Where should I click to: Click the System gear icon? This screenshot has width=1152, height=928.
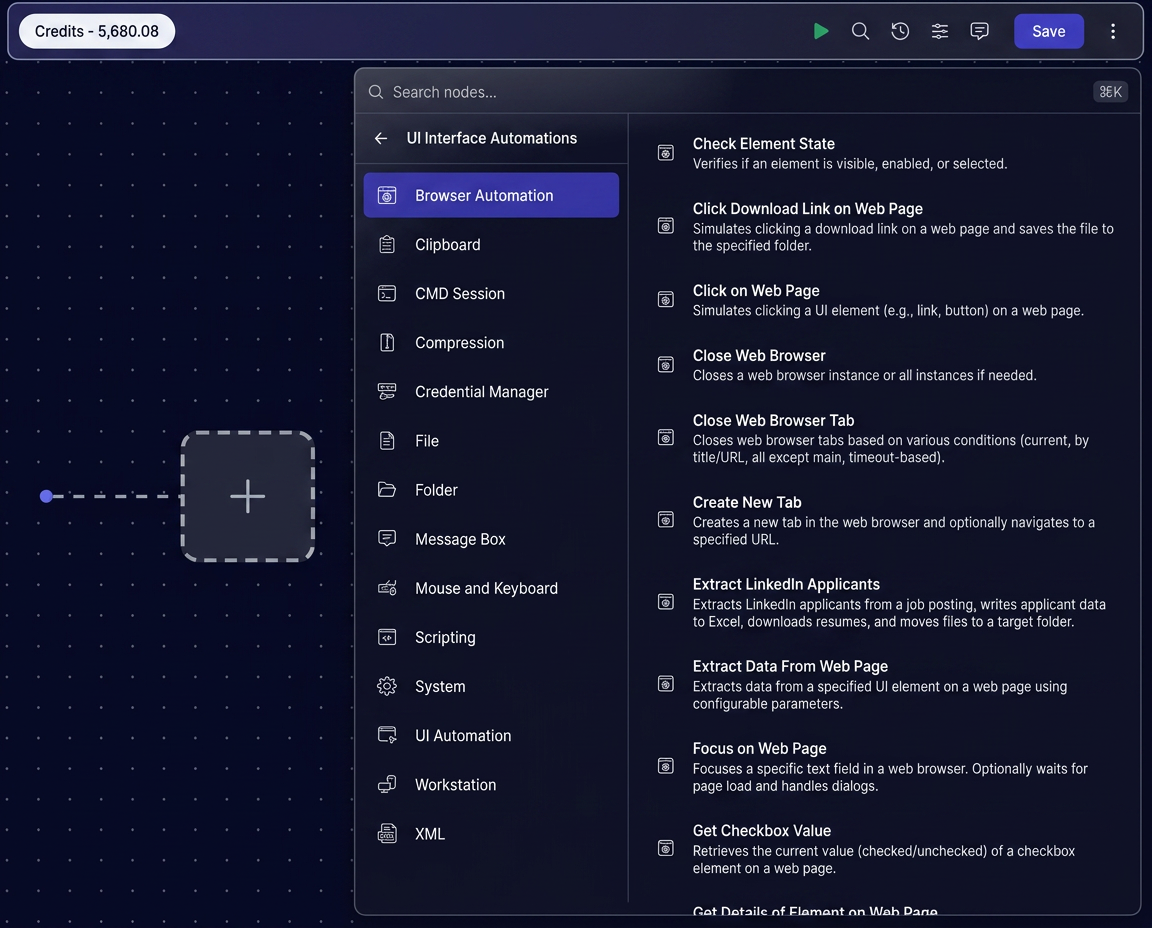tap(387, 686)
